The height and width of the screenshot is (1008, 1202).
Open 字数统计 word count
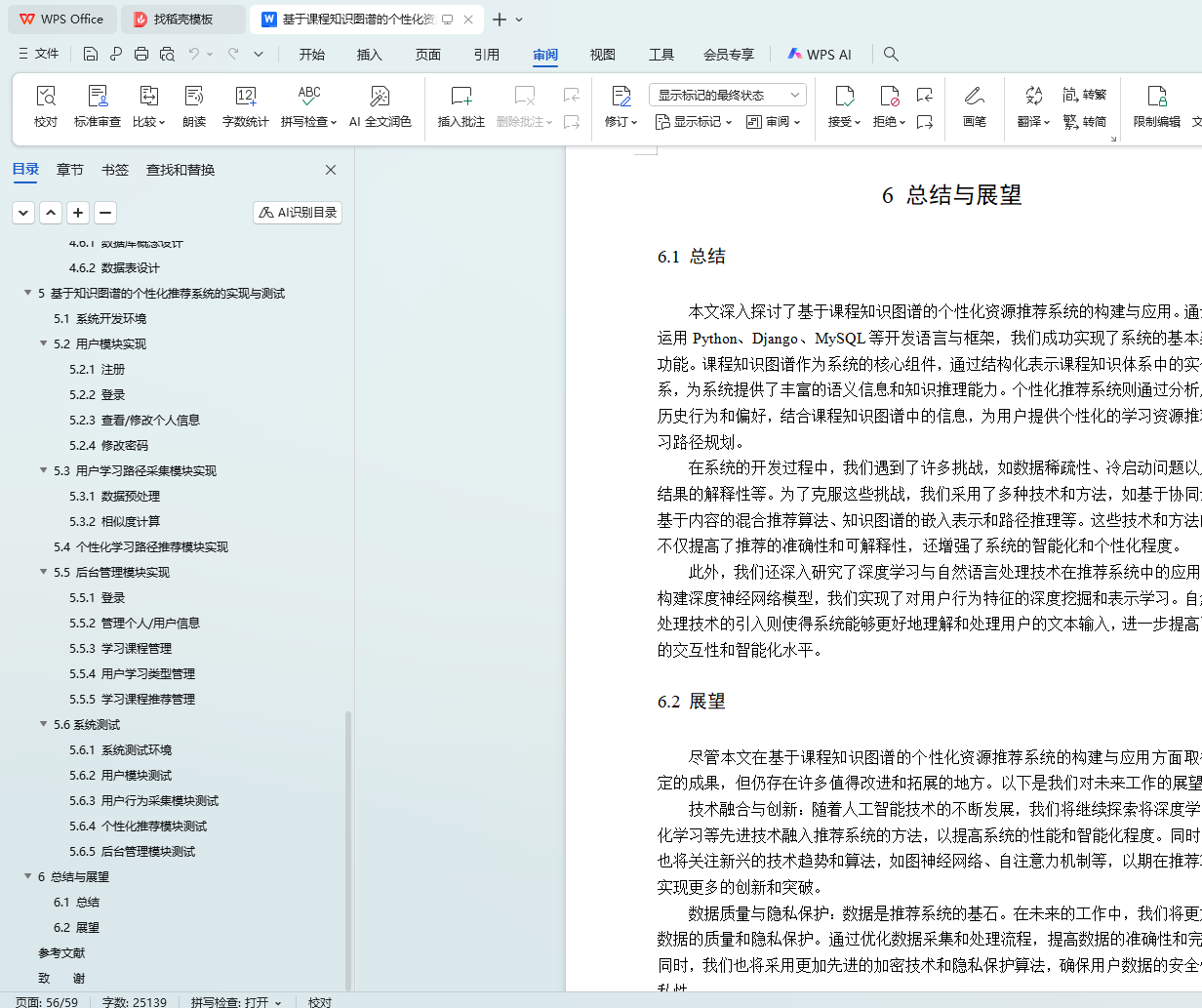pos(246,106)
